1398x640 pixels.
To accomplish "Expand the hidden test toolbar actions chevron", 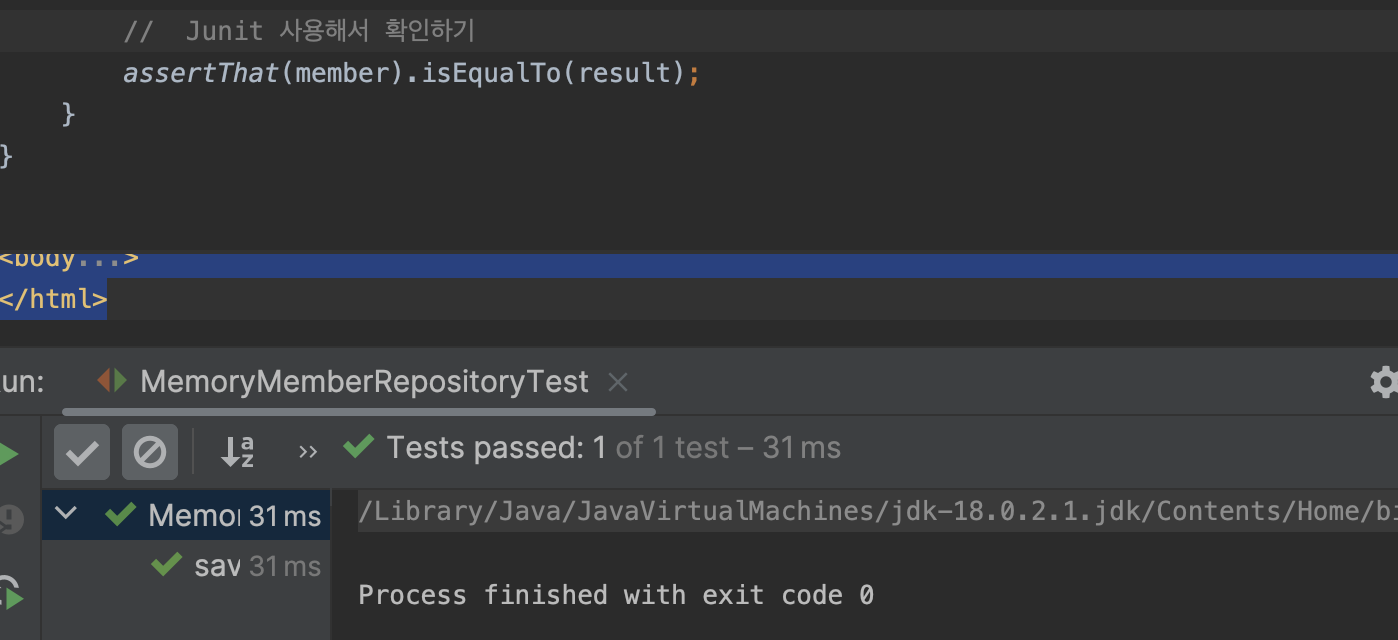I will click(x=308, y=452).
